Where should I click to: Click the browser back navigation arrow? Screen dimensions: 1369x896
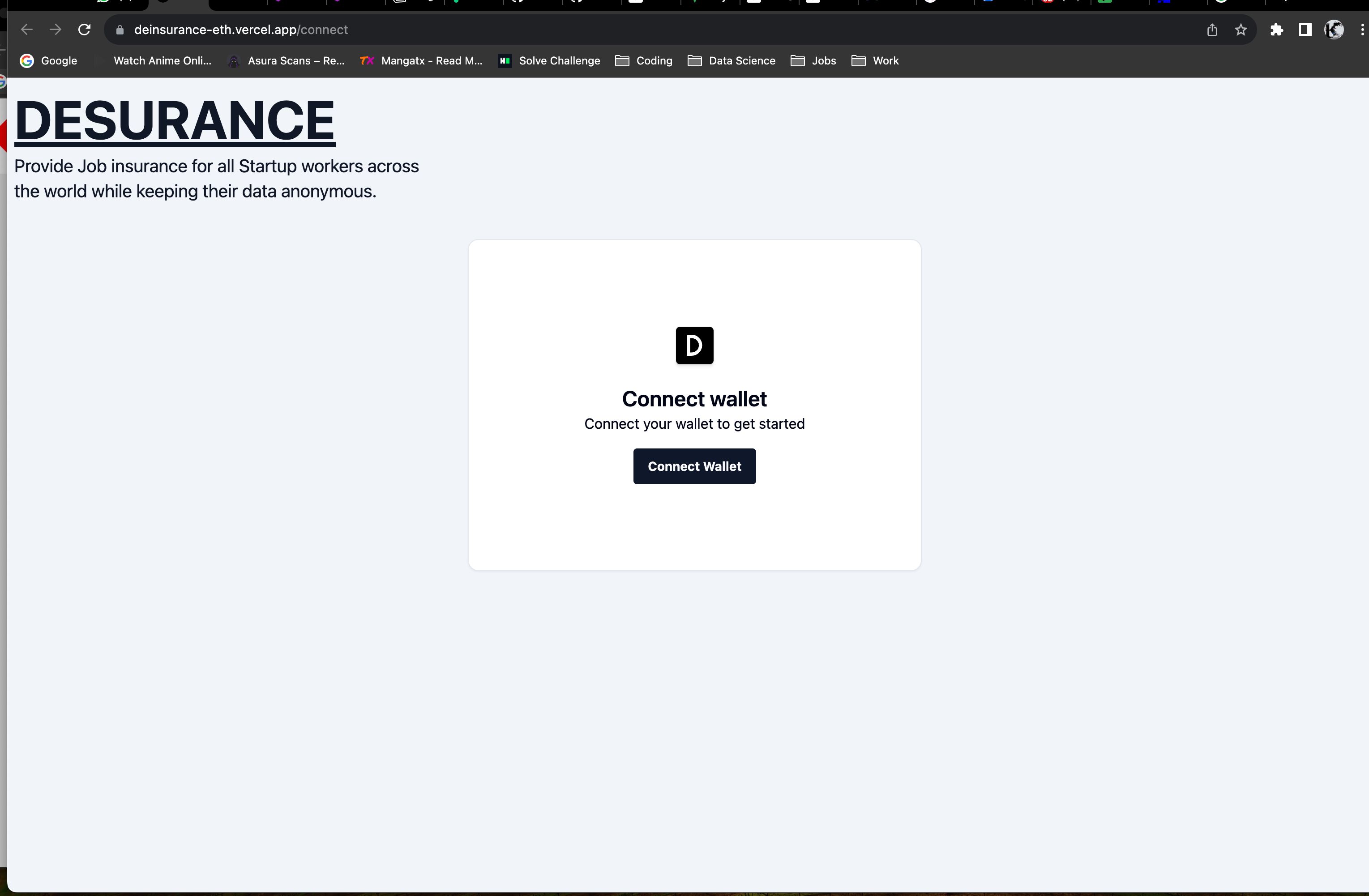(27, 29)
